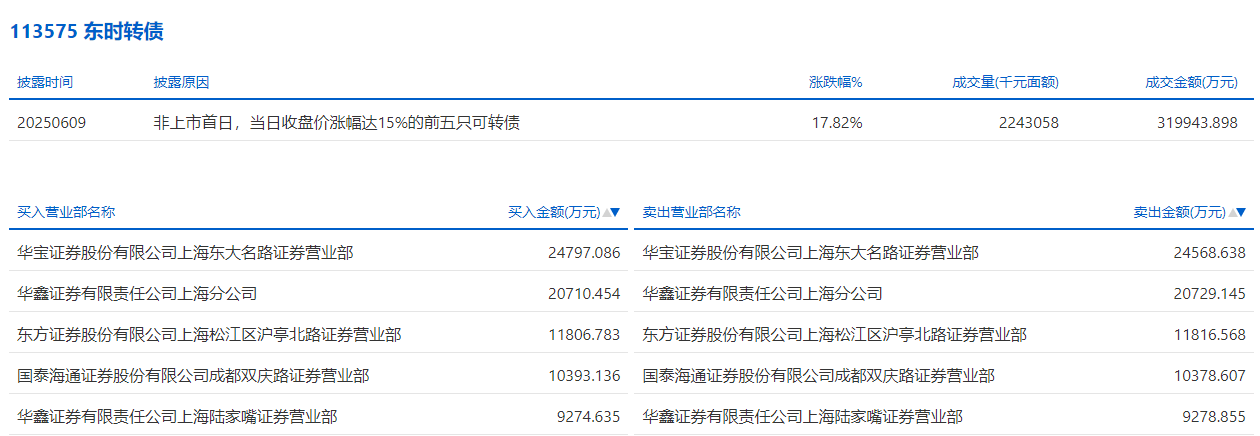Select seller 东方证券上海松江区沪亭北路营业部
Screen dimensions: 1260x436
click(x=834, y=335)
